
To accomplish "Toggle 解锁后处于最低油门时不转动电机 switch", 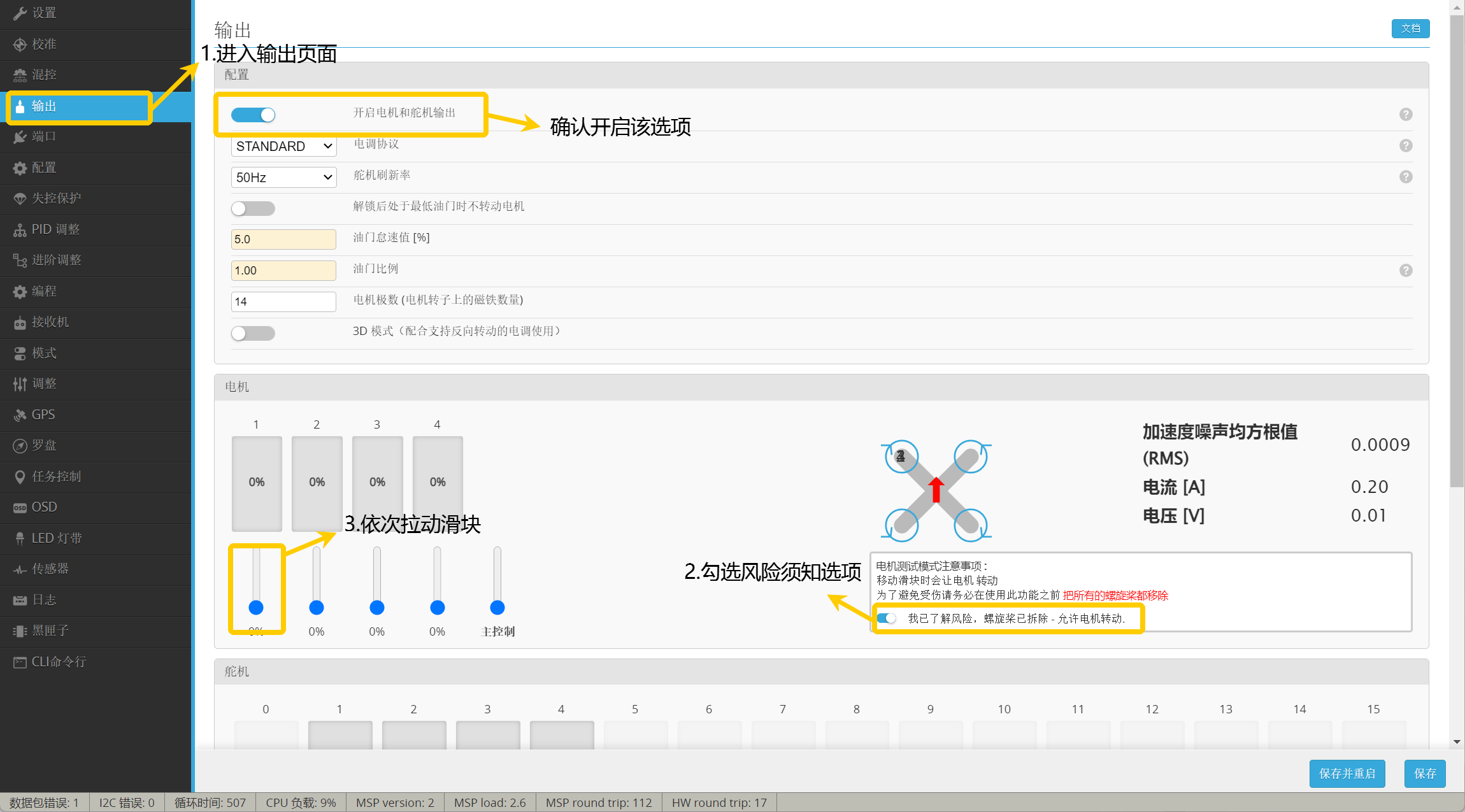I will (254, 208).
